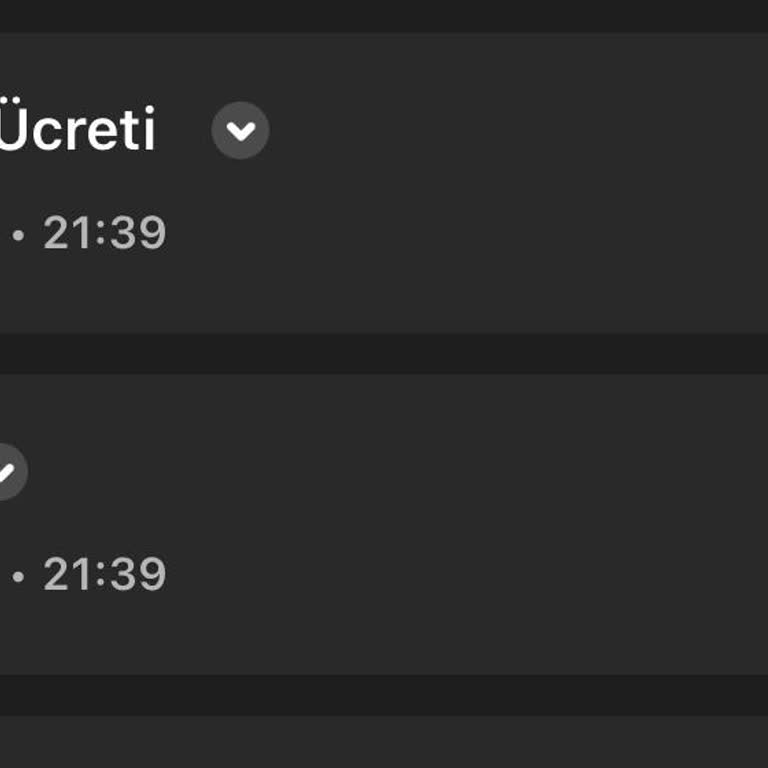This screenshot has width=768, height=768.
Task: Click the 21:39 timestamp under Ücreti
Action: pos(104,234)
